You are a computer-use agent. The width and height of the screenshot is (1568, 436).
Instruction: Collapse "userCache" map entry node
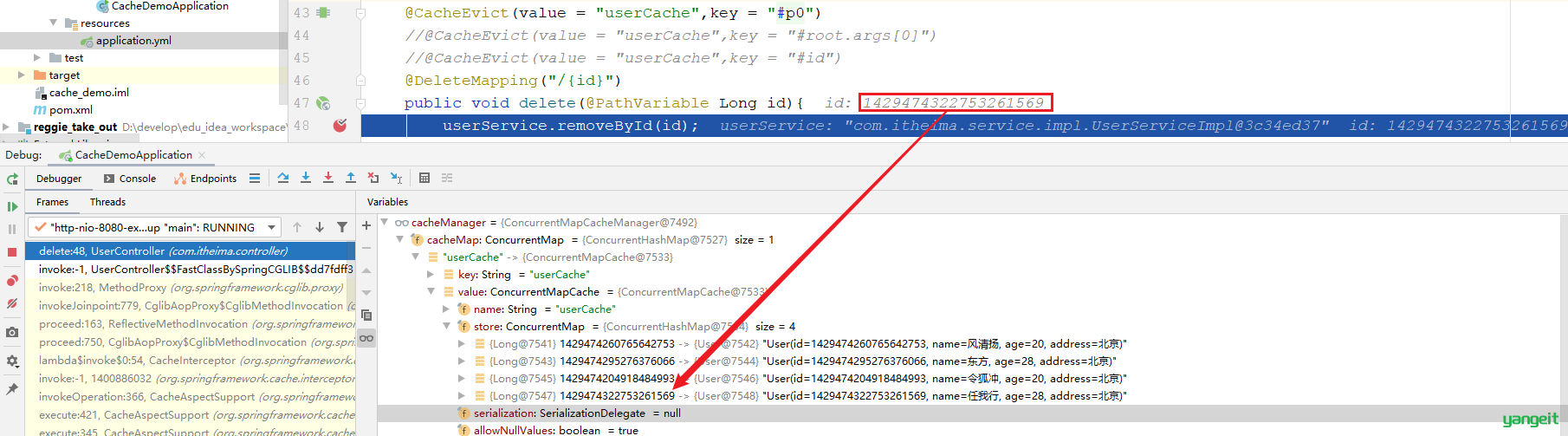point(415,257)
